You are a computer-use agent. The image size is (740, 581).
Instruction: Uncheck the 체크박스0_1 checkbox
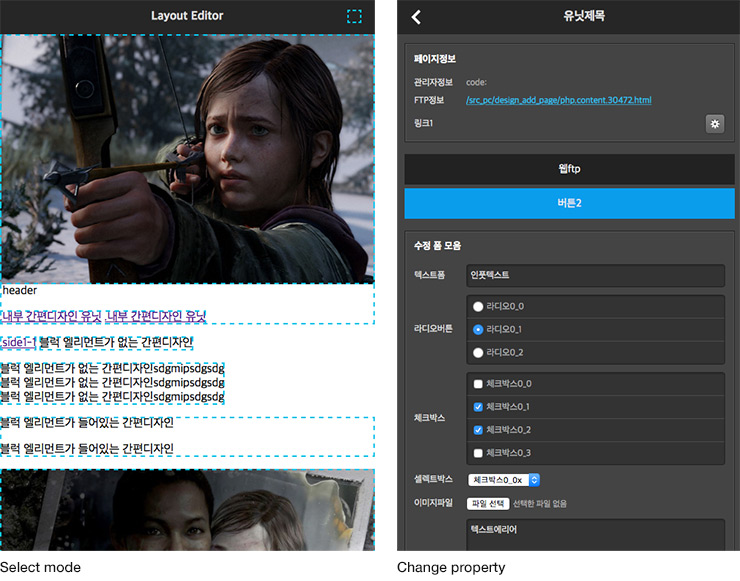[478, 407]
